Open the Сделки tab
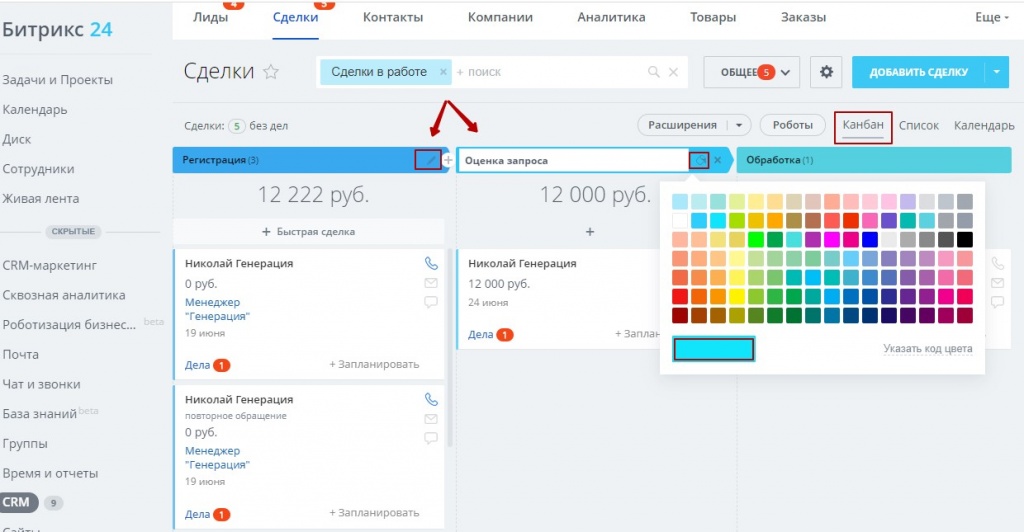Image resolution: width=1024 pixels, height=532 pixels. point(295,18)
